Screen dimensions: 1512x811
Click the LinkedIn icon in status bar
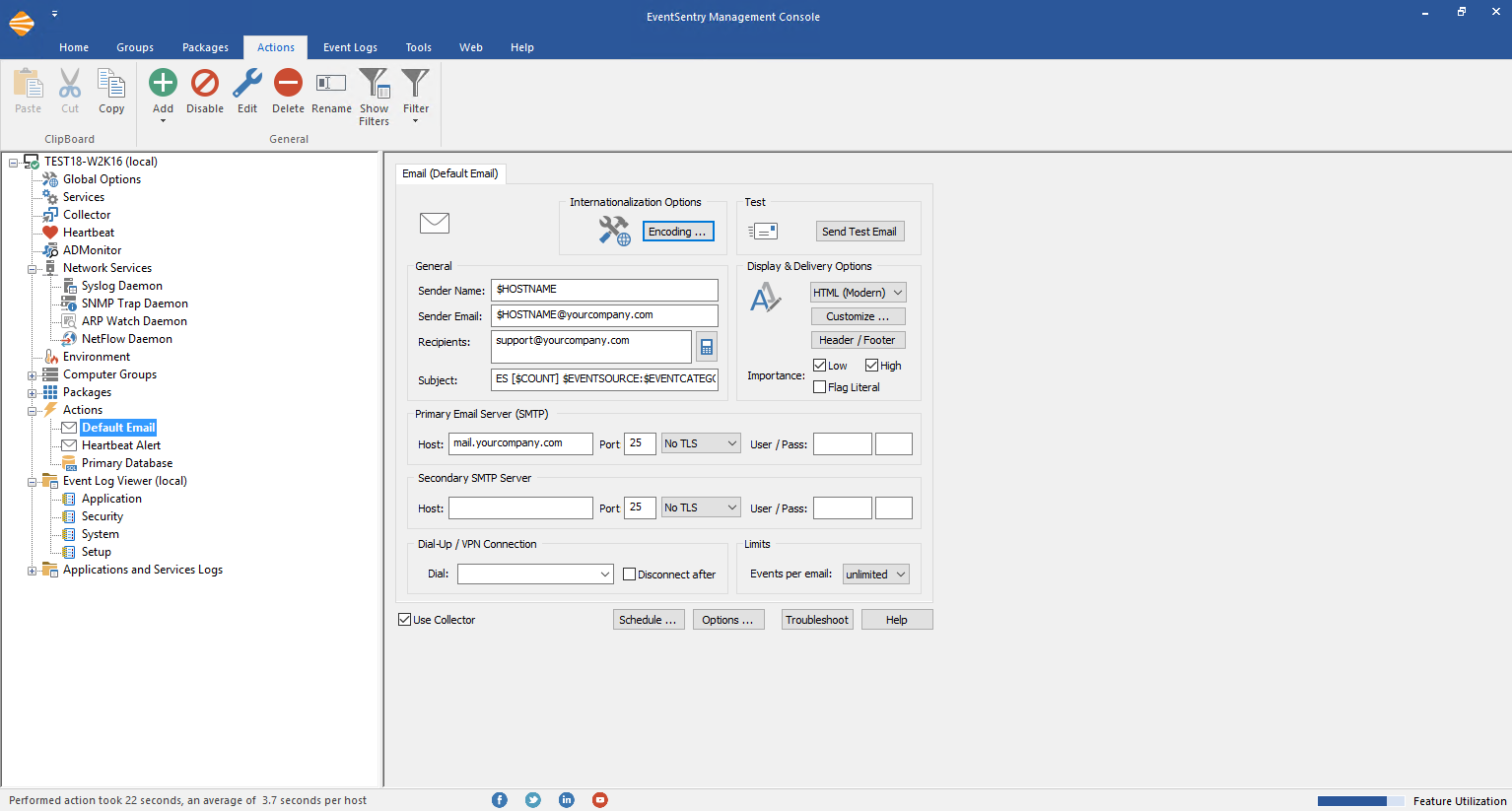[567, 800]
